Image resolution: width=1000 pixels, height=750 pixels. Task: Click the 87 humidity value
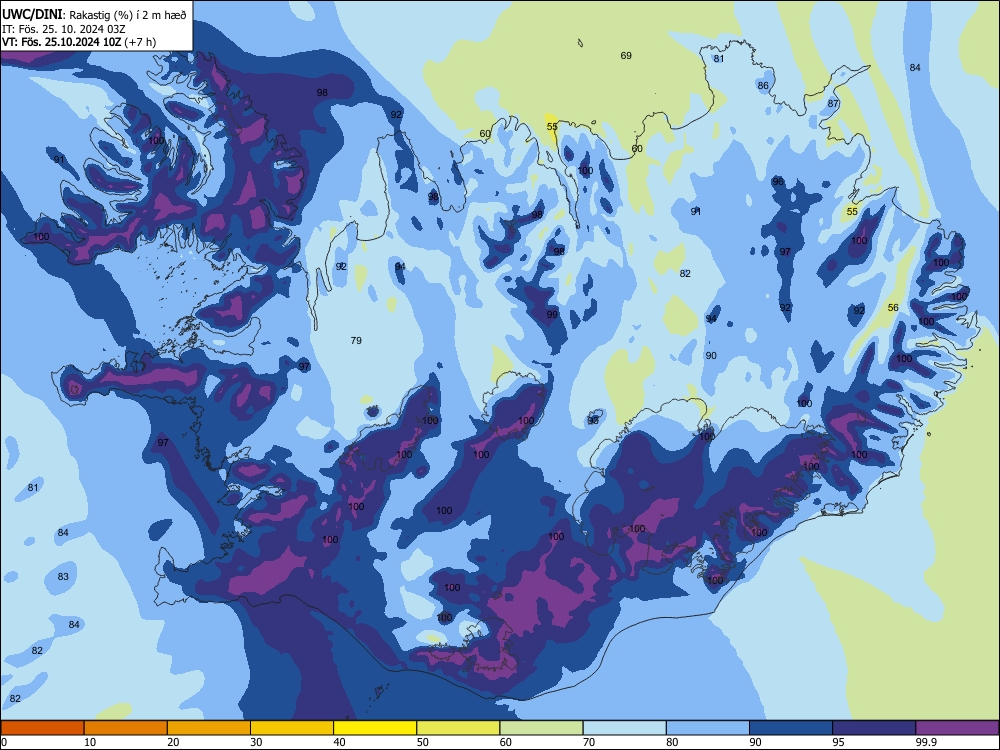pos(833,103)
